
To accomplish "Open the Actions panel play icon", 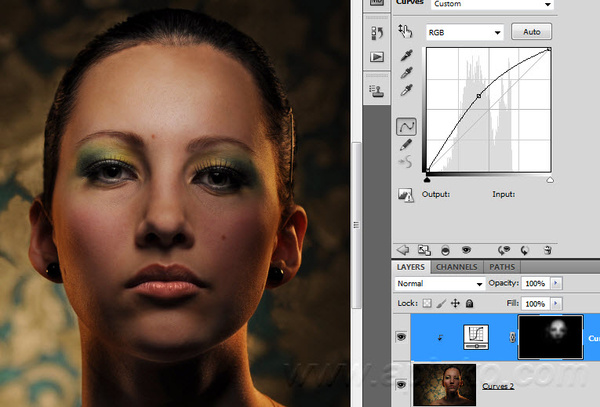I will (x=377, y=57).
